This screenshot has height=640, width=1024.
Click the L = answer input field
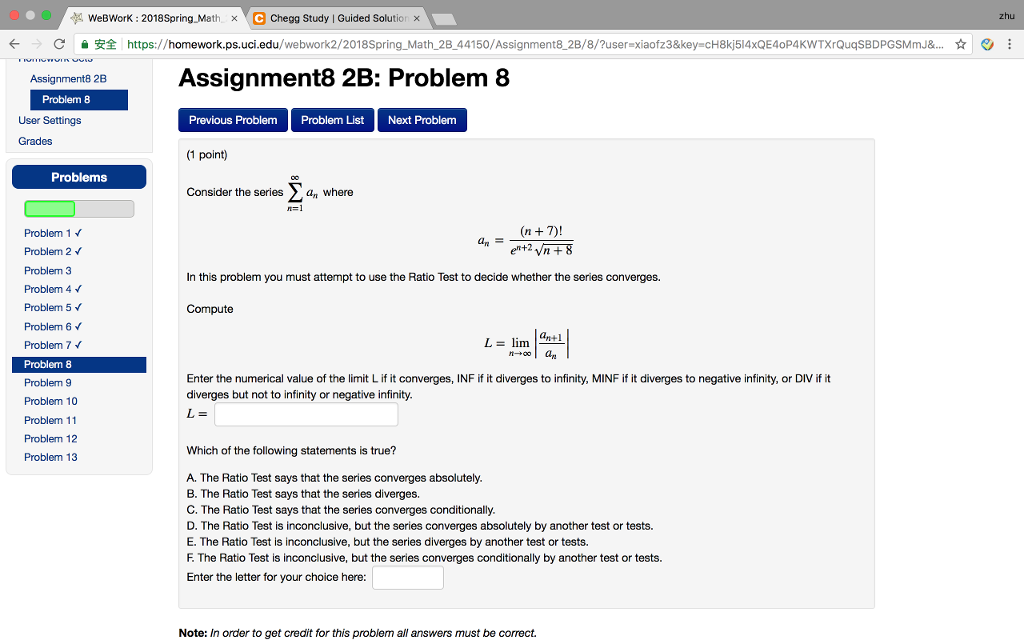[305, 413]
